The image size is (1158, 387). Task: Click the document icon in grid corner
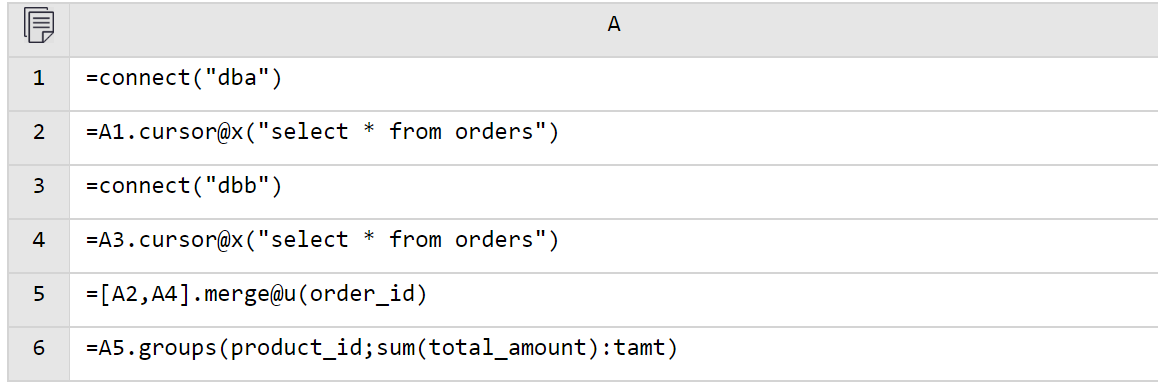38,26
